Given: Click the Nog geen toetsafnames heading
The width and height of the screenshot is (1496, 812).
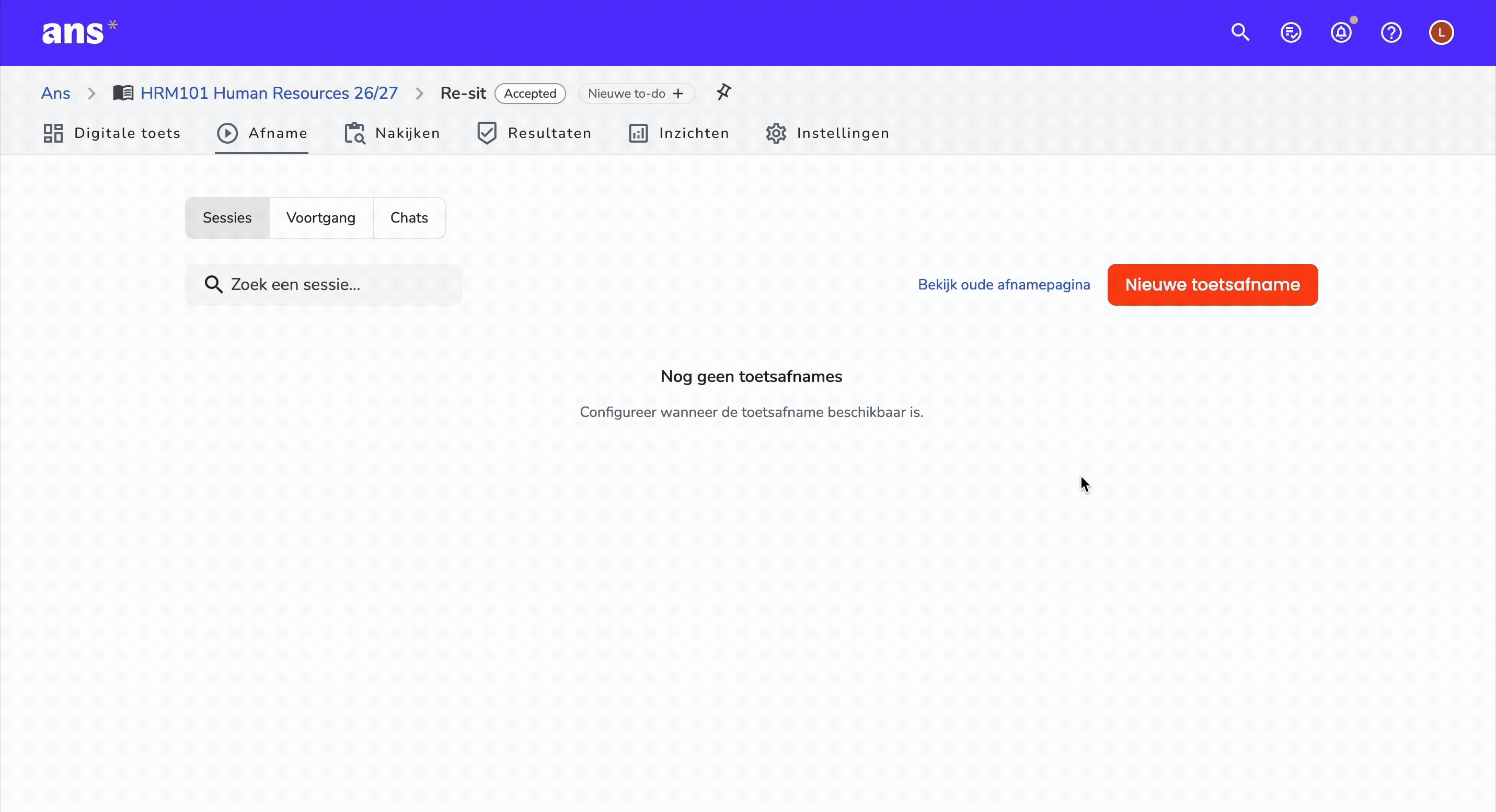Looking at the screenshot, I should 751,376.
